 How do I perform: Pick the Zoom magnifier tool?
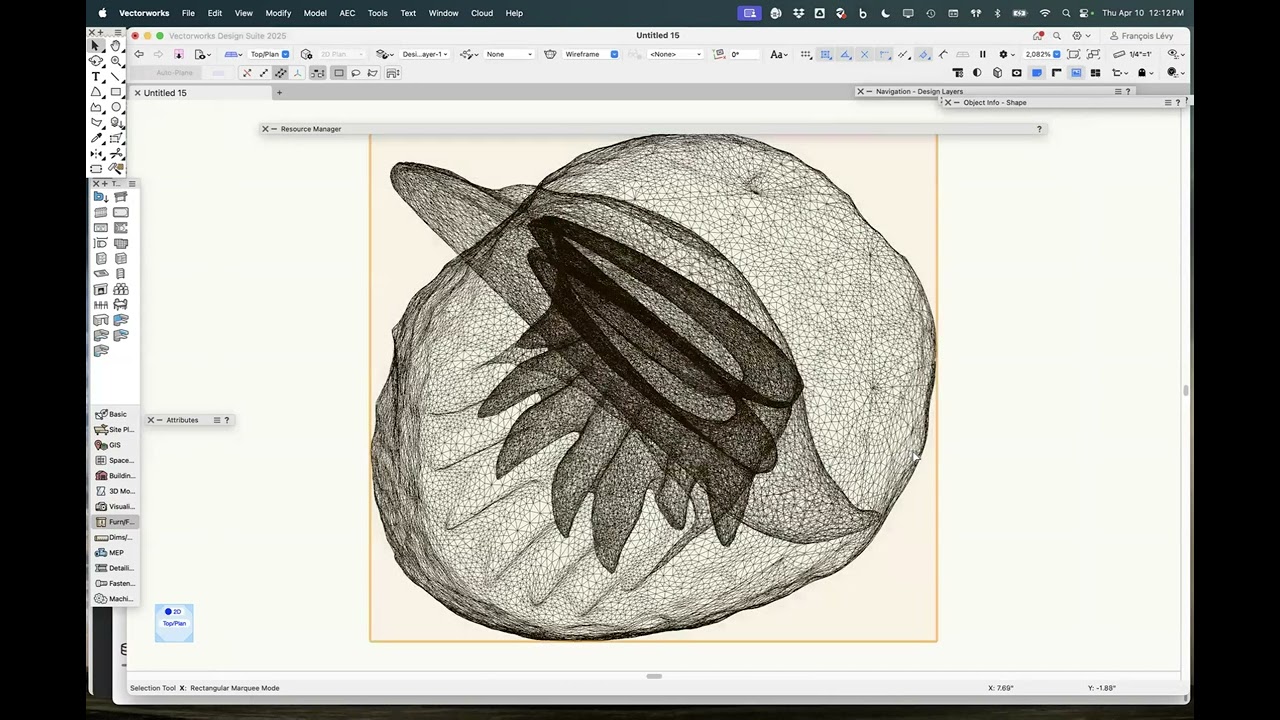click(116, 61)
